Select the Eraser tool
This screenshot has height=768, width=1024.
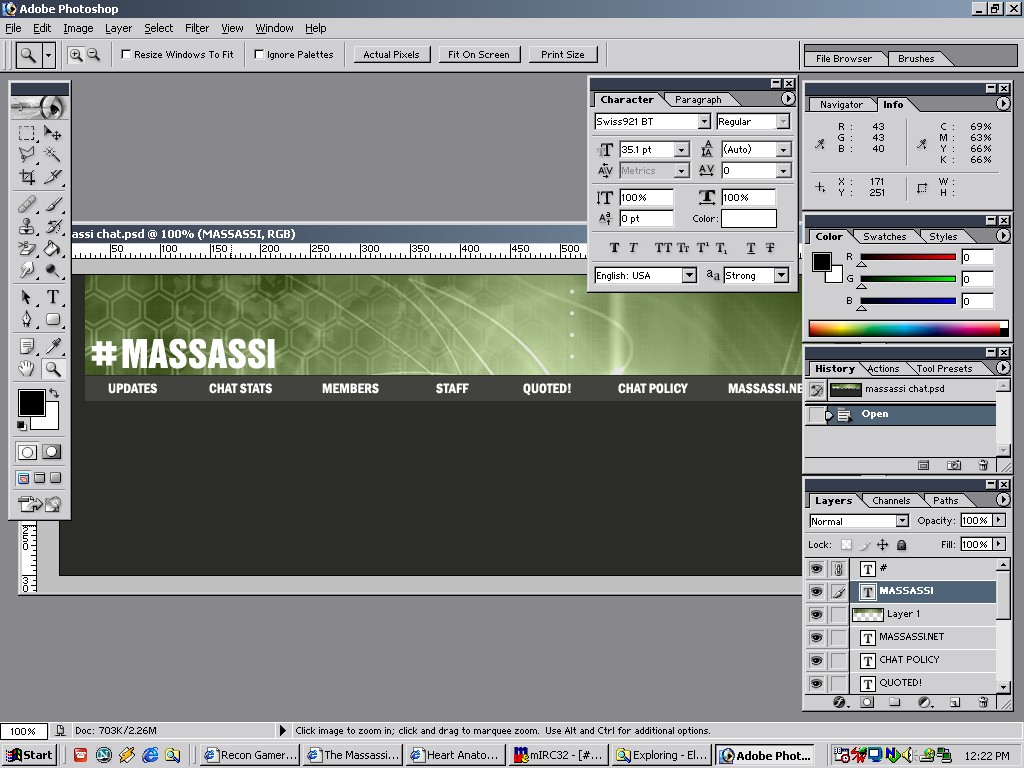tap(27, 248)
